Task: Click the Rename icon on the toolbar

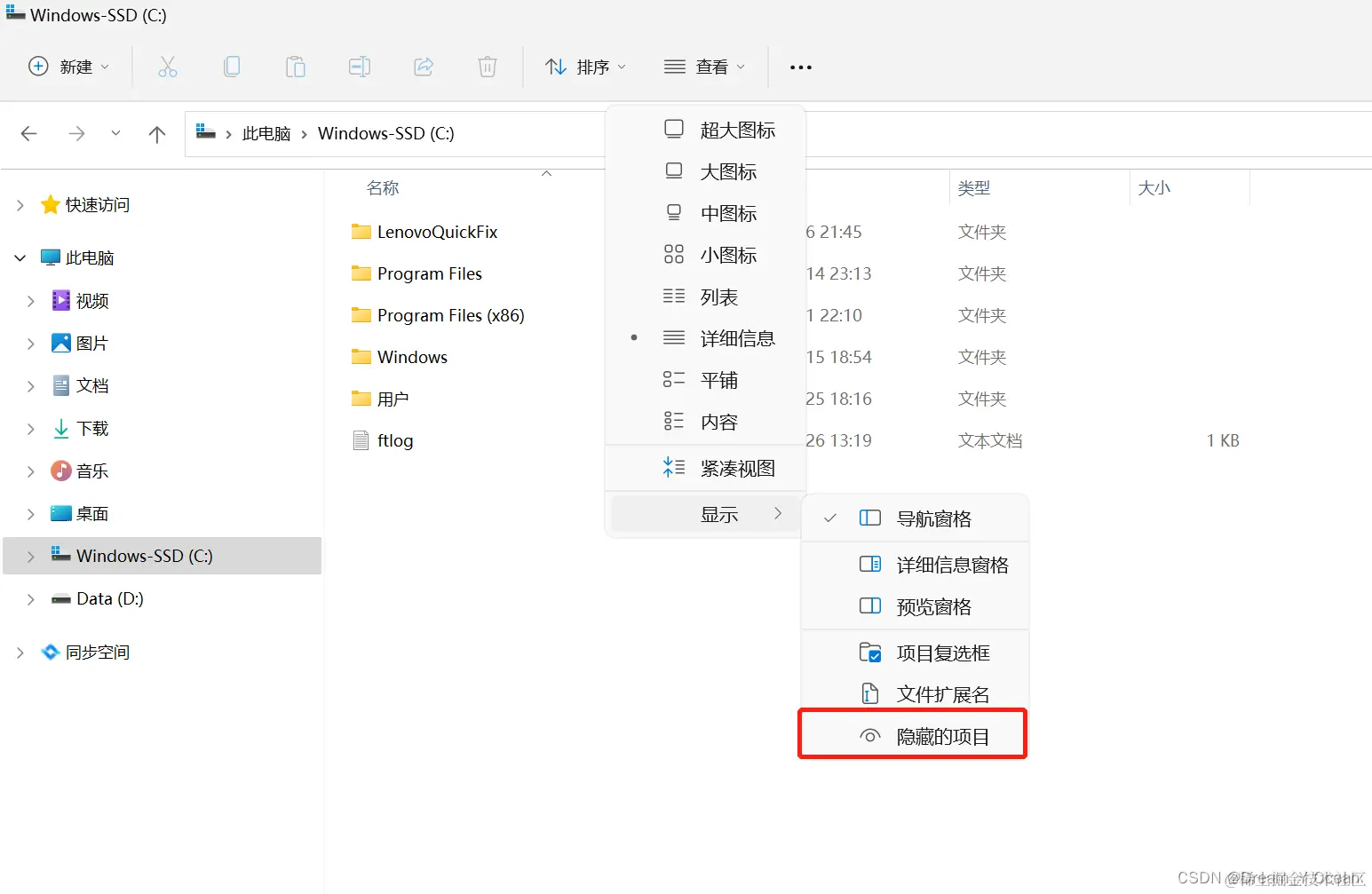Action: 359,67
